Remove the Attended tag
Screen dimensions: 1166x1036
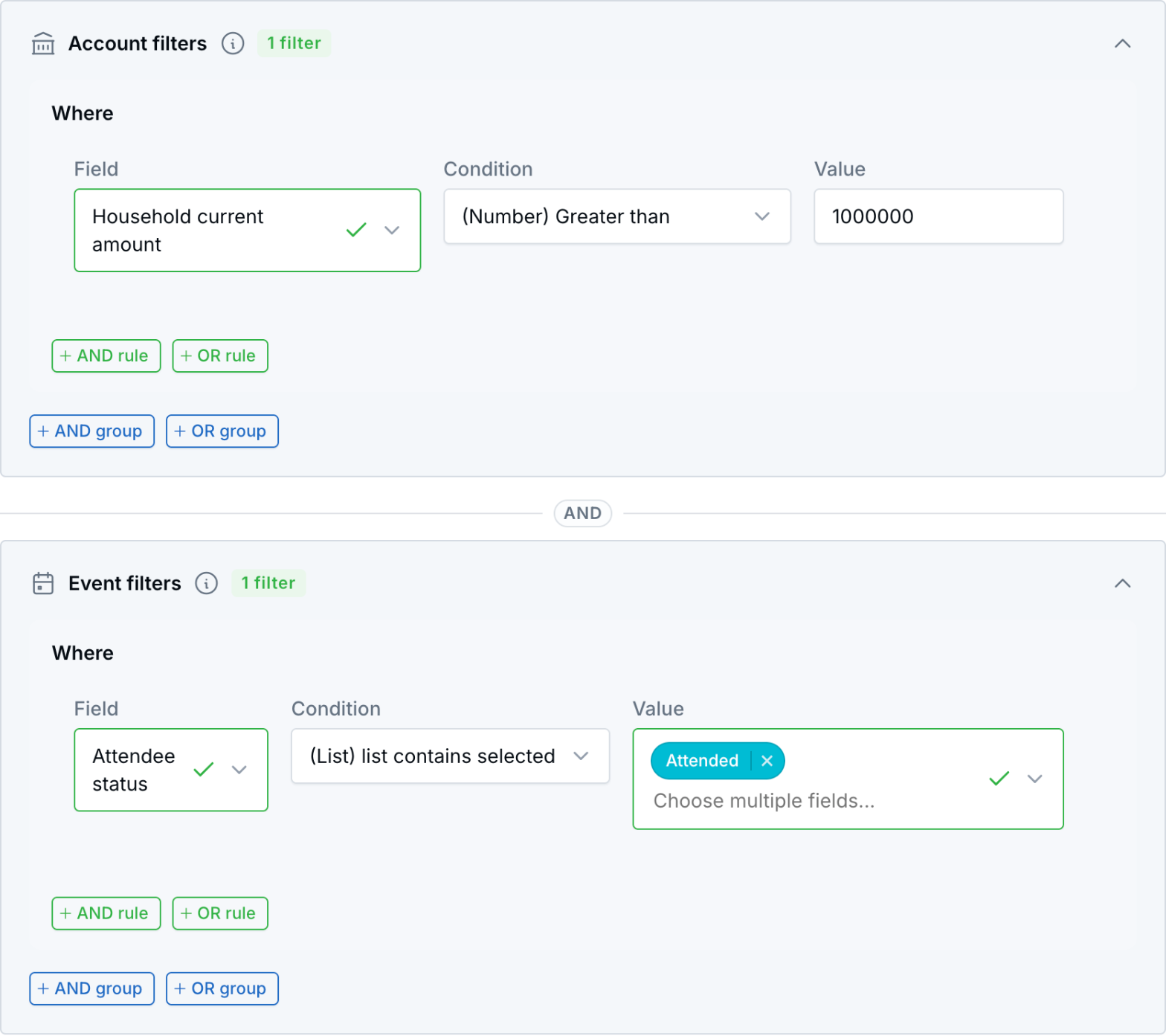pos(767,762)
